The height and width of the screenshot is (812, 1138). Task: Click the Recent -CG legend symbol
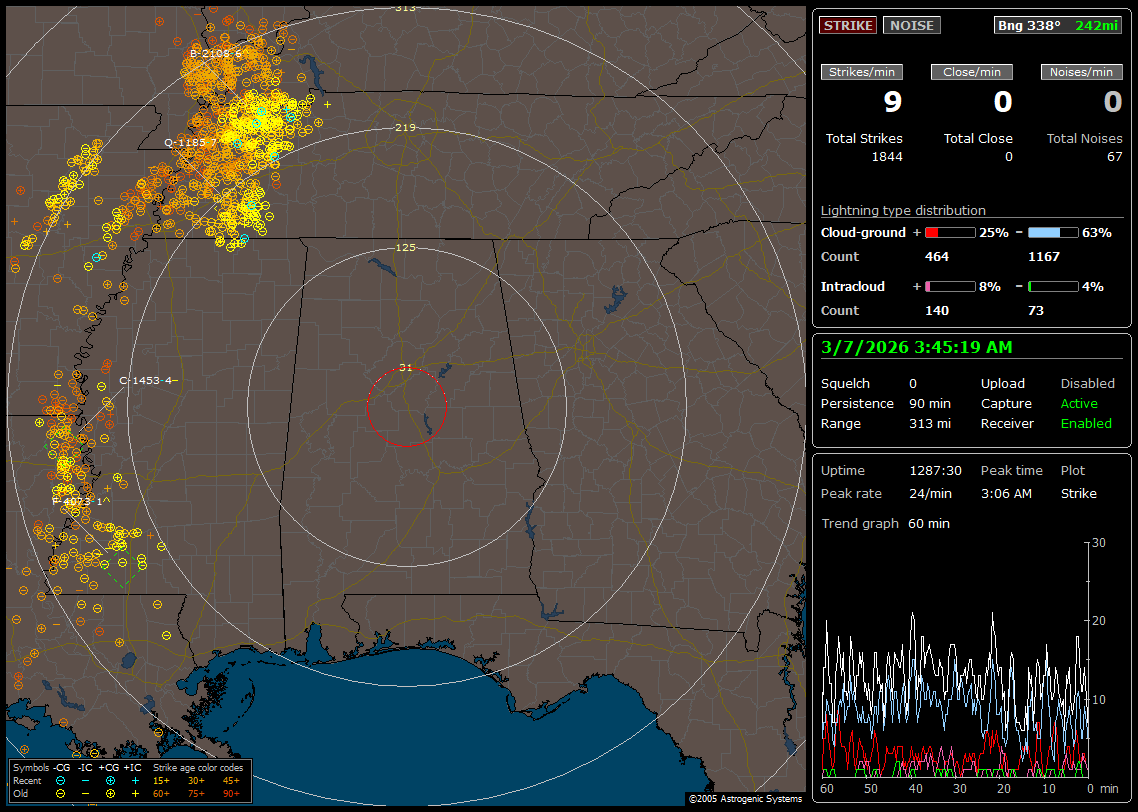click(x=61, y=780)
